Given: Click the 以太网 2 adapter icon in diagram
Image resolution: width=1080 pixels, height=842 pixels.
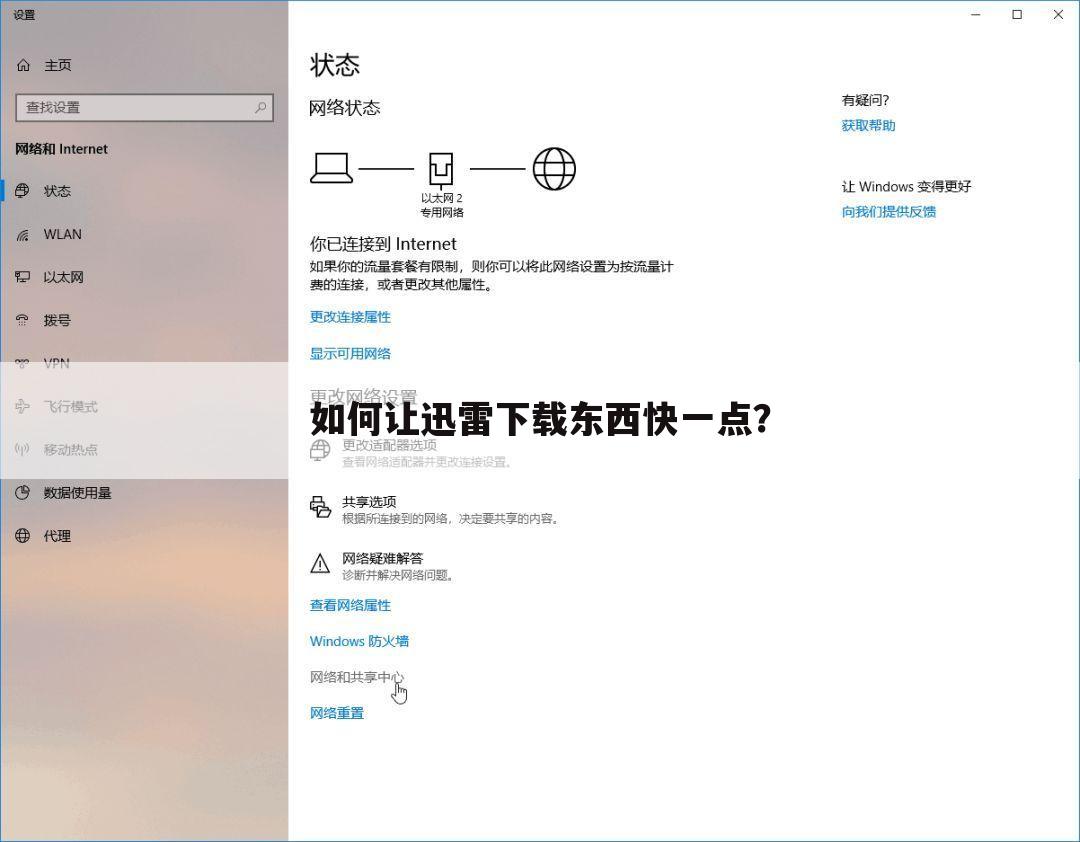Looking at the screenshot, I should [x=442, y=170].
